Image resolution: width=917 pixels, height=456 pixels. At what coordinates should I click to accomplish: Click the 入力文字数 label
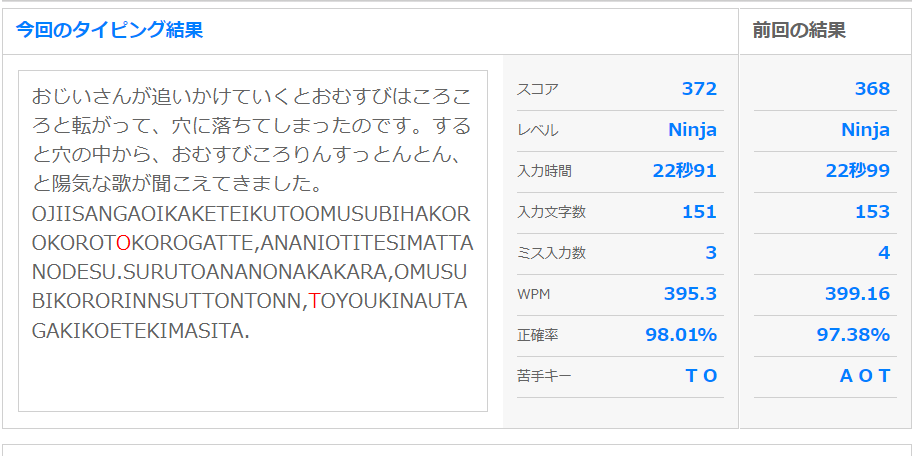click(x=551, y=212)
